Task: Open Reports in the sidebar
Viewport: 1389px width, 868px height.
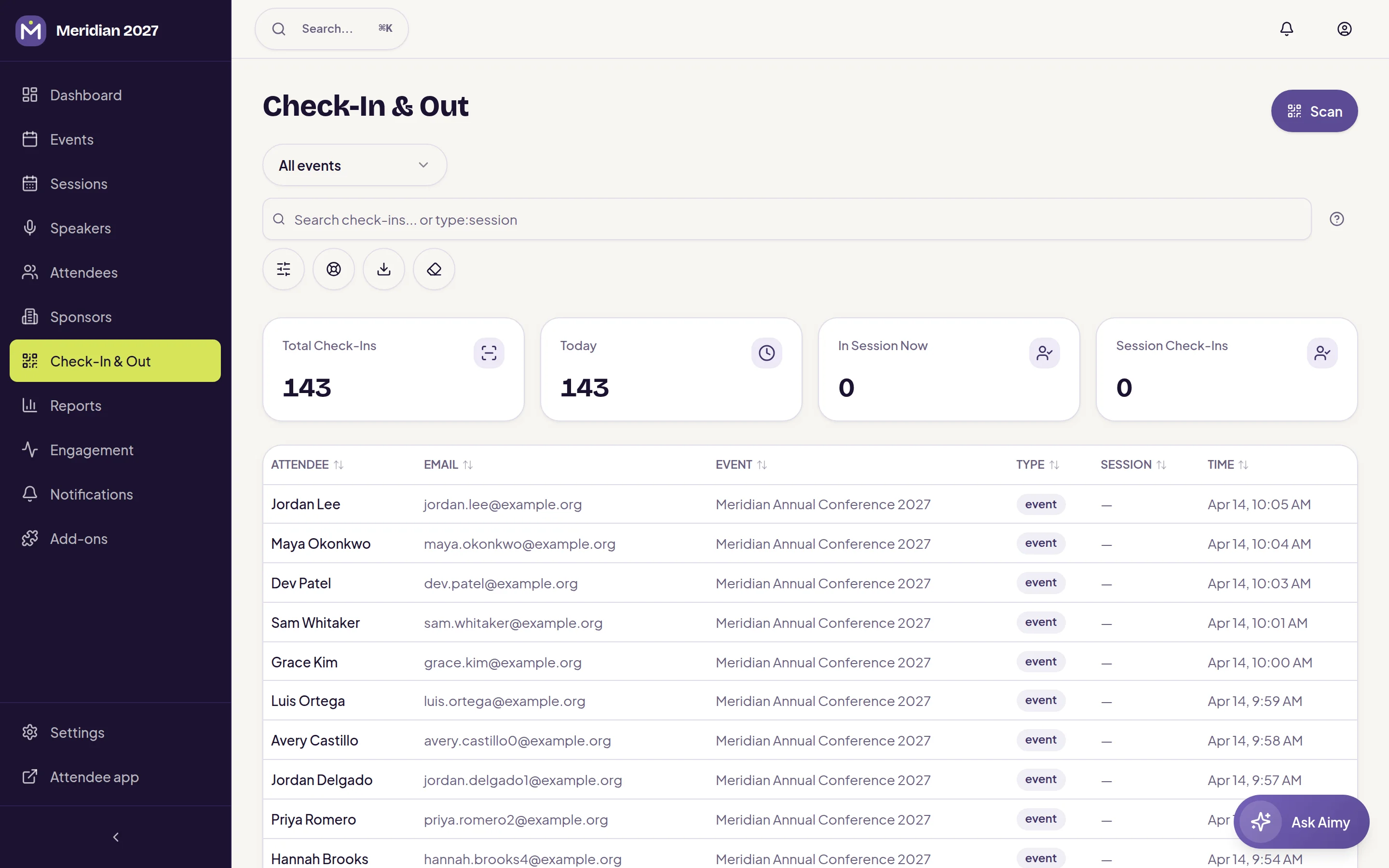Action: (115, 405)
